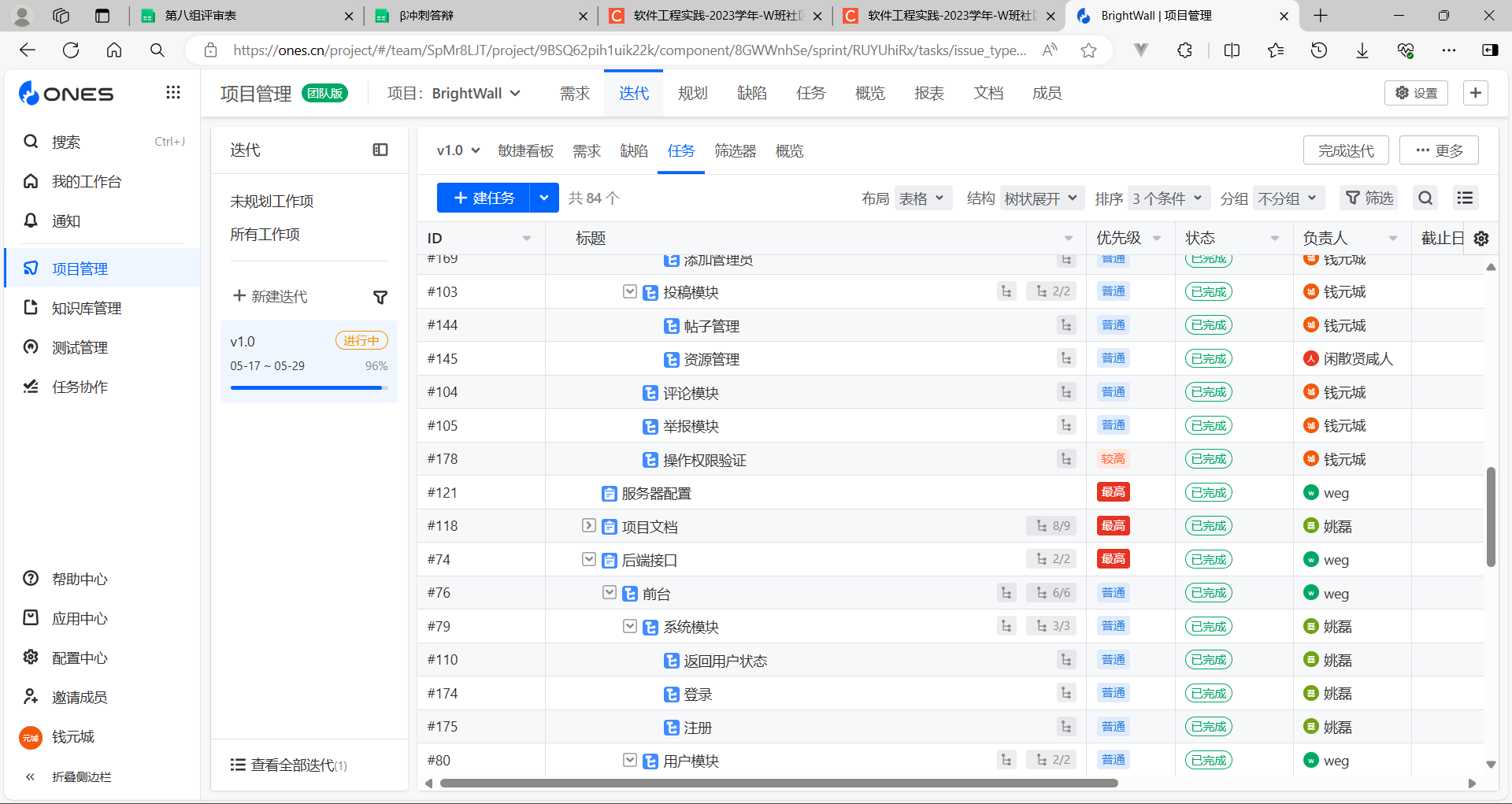Click the sprint filter funnel icon
Viewport: 1512px width, 804px height.
click(380, 297)
